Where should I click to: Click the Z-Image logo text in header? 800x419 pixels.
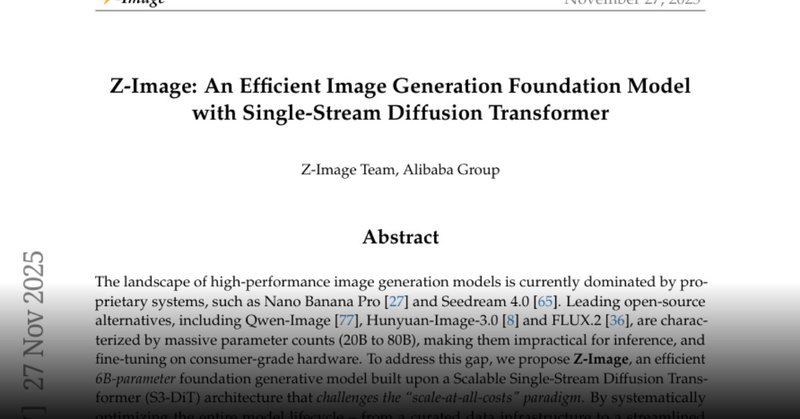[x=134, y=2]
